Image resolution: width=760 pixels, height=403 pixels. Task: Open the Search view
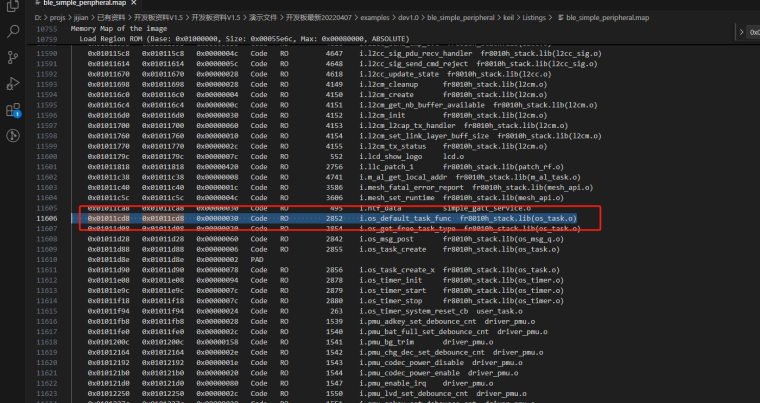pos(13,32)
